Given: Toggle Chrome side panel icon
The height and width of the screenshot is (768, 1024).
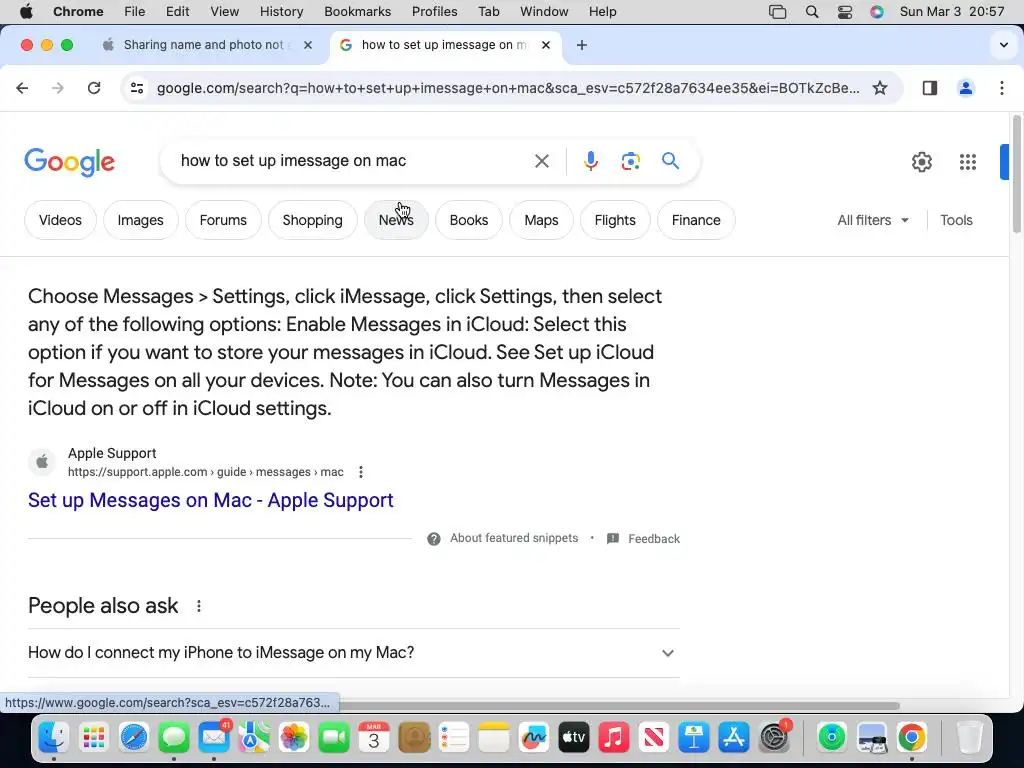Looking at the screenshot, I should click(930, 88).
